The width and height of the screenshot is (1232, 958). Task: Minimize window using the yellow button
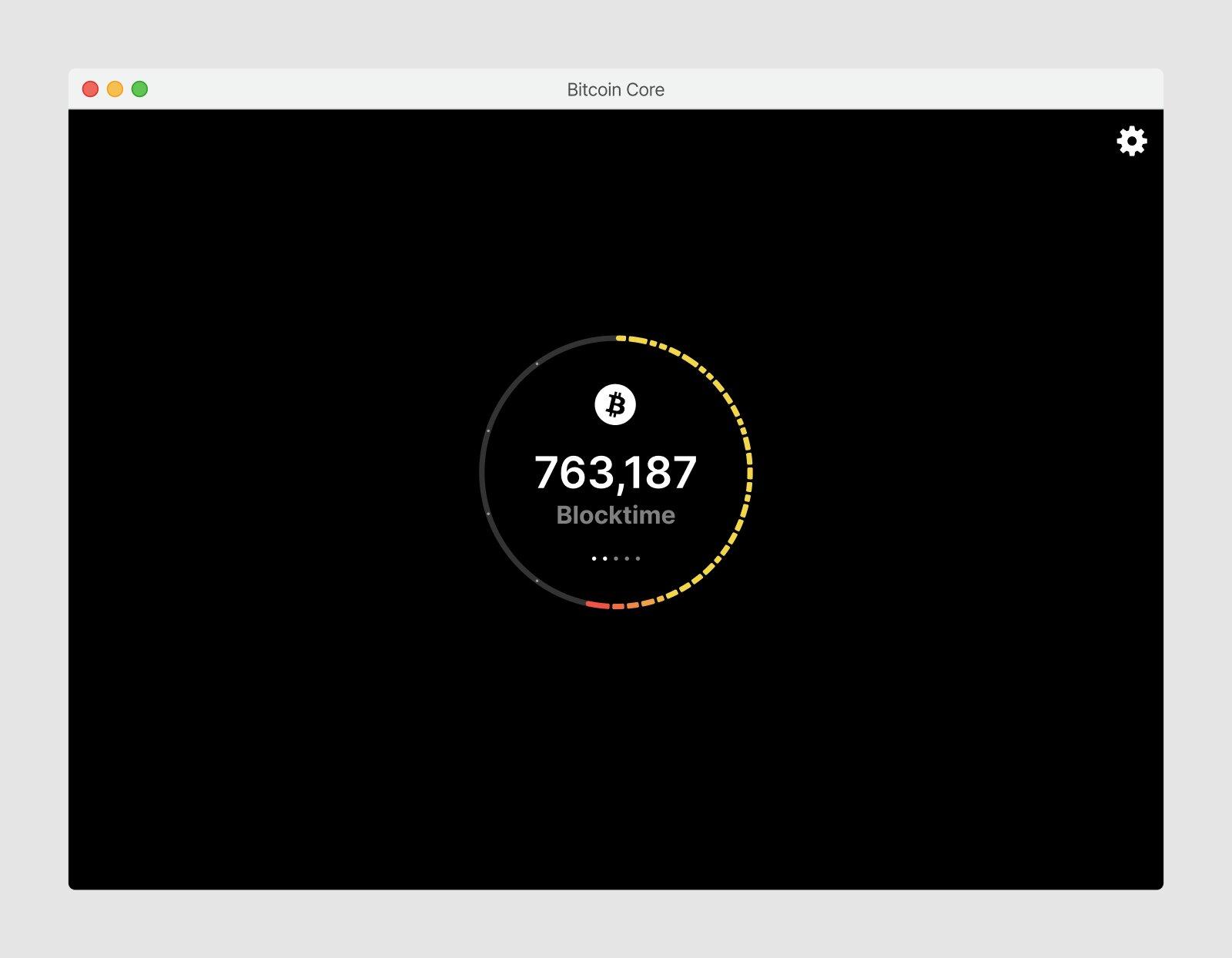[115, 89]
